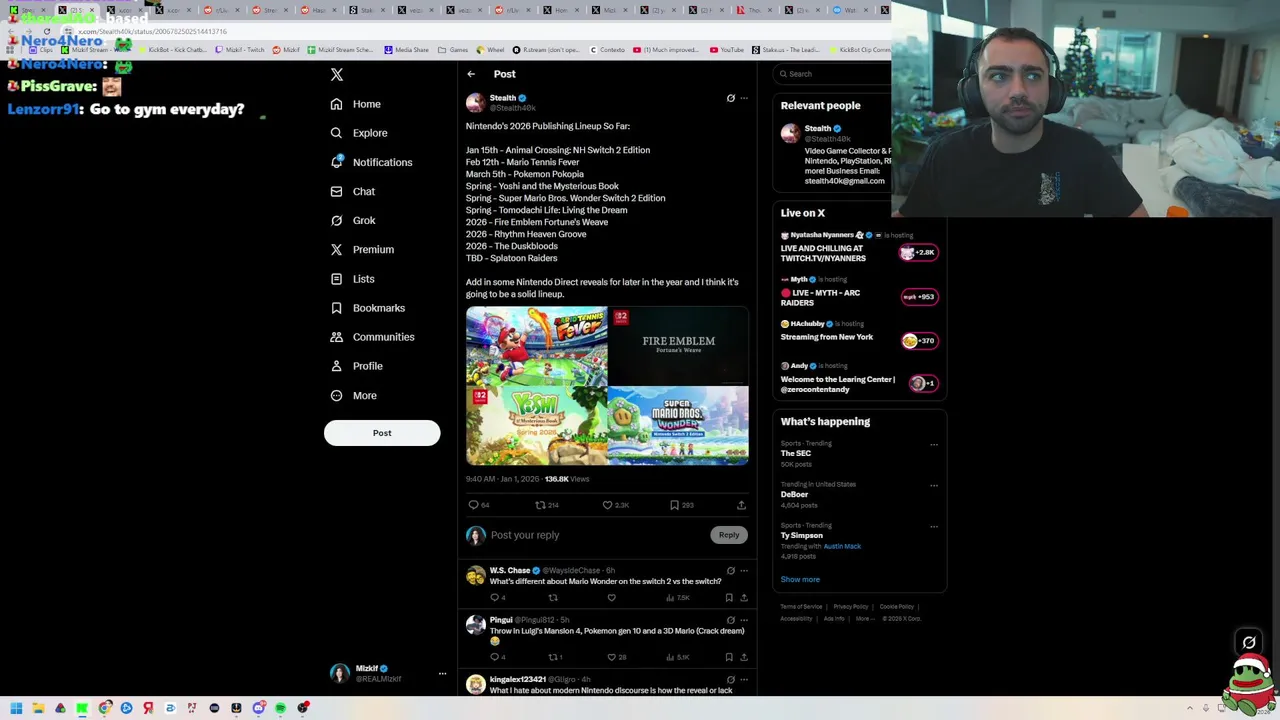The height and width of the screenshot is (720, 1280).
Task: Share Stealth's post via share icon
Action: 741,505
